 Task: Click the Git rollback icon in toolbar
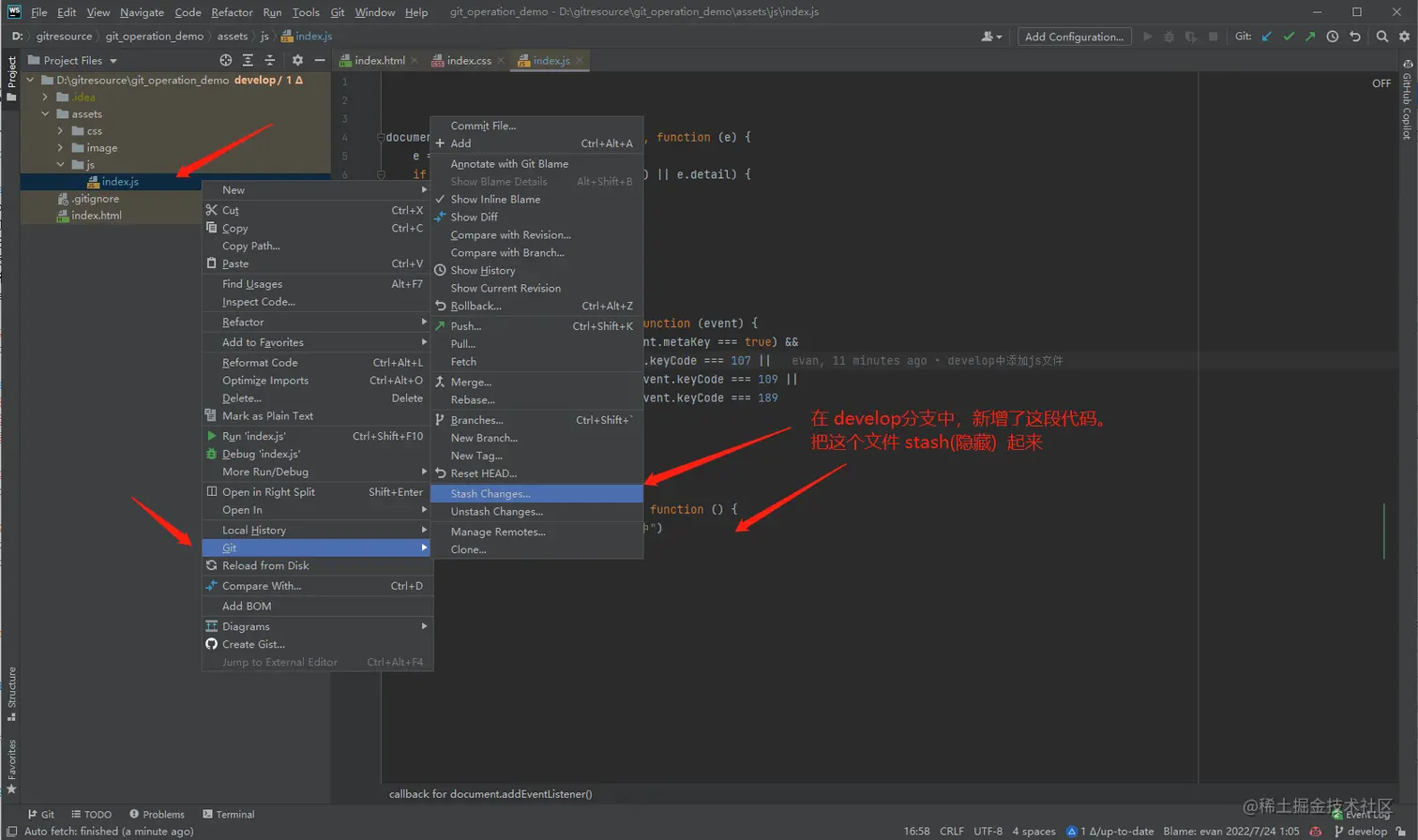pos(1354,37)
